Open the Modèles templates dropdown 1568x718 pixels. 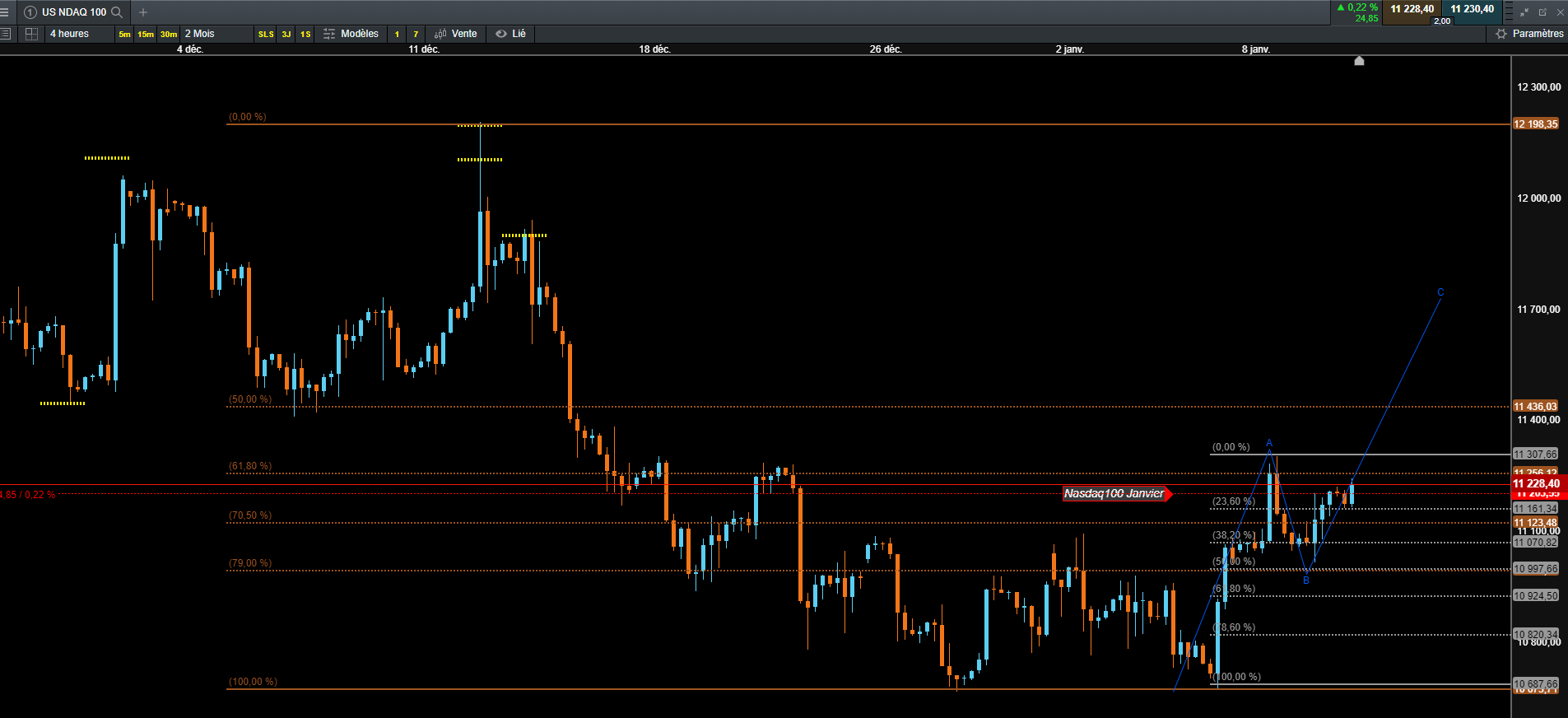(351, 34)
